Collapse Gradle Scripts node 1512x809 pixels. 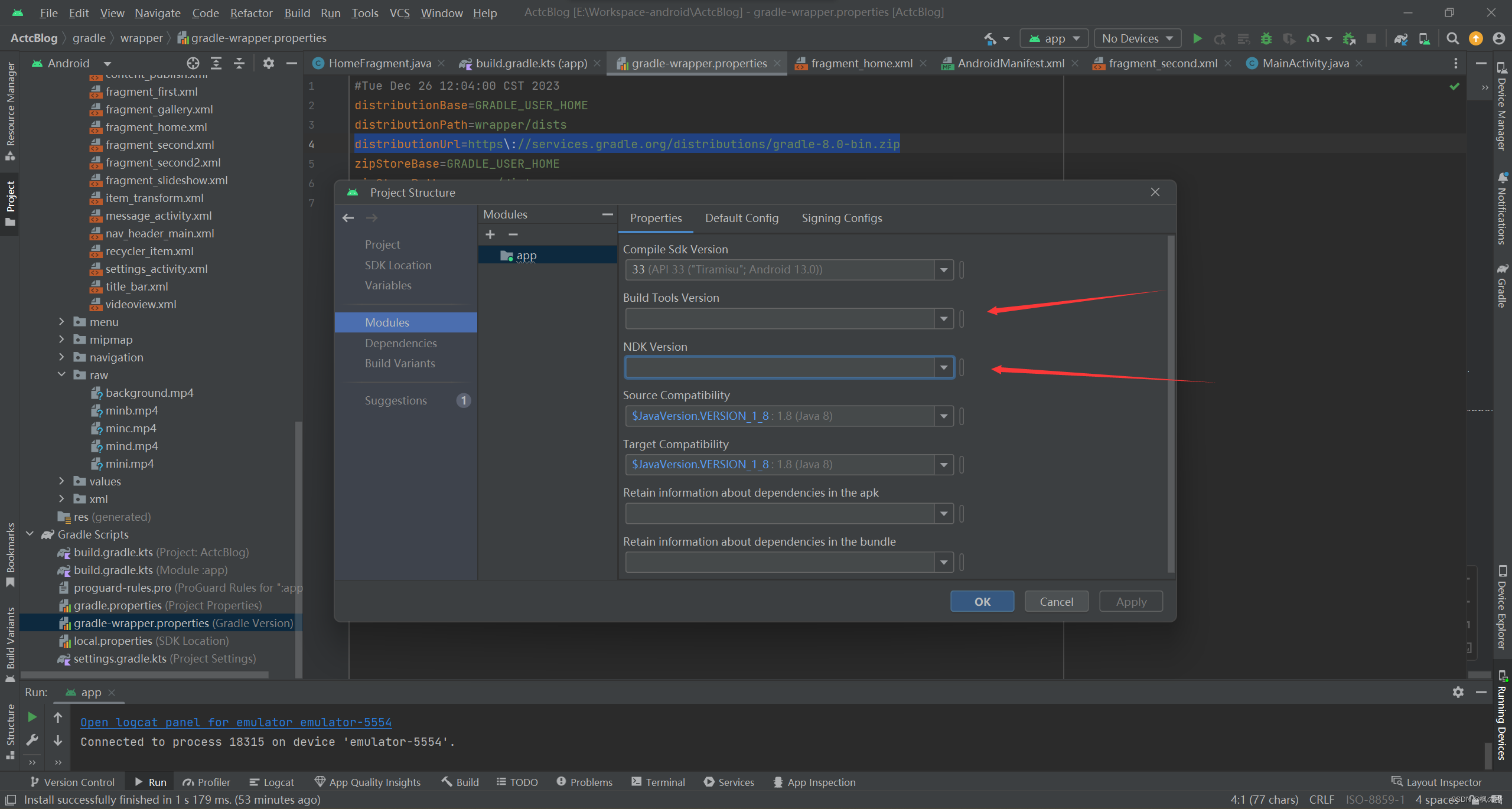30,534
